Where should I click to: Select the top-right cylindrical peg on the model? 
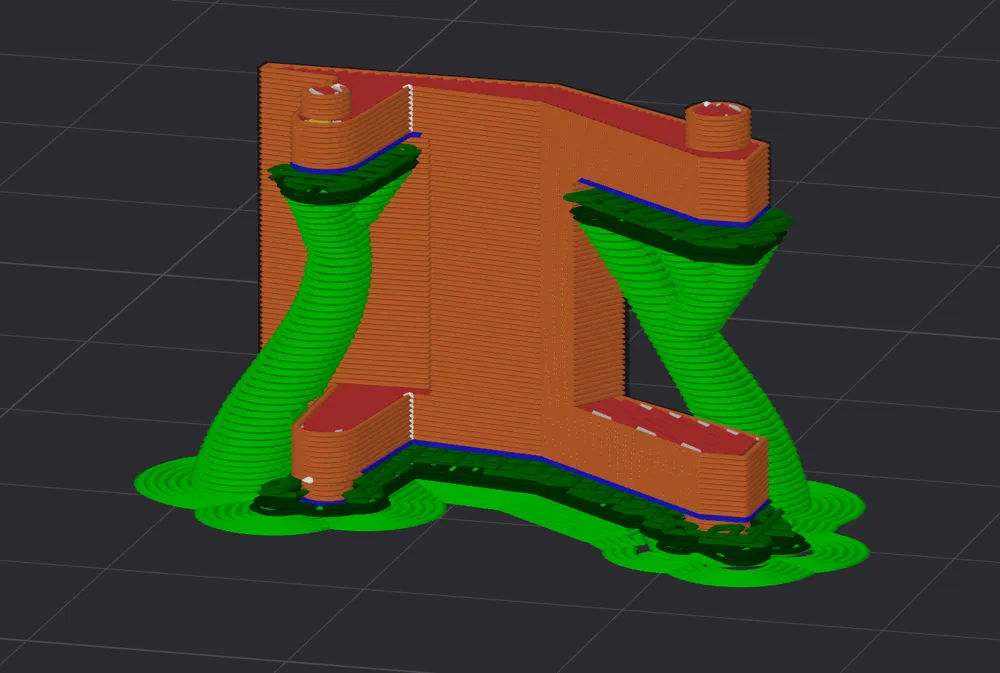pos(717,126)
